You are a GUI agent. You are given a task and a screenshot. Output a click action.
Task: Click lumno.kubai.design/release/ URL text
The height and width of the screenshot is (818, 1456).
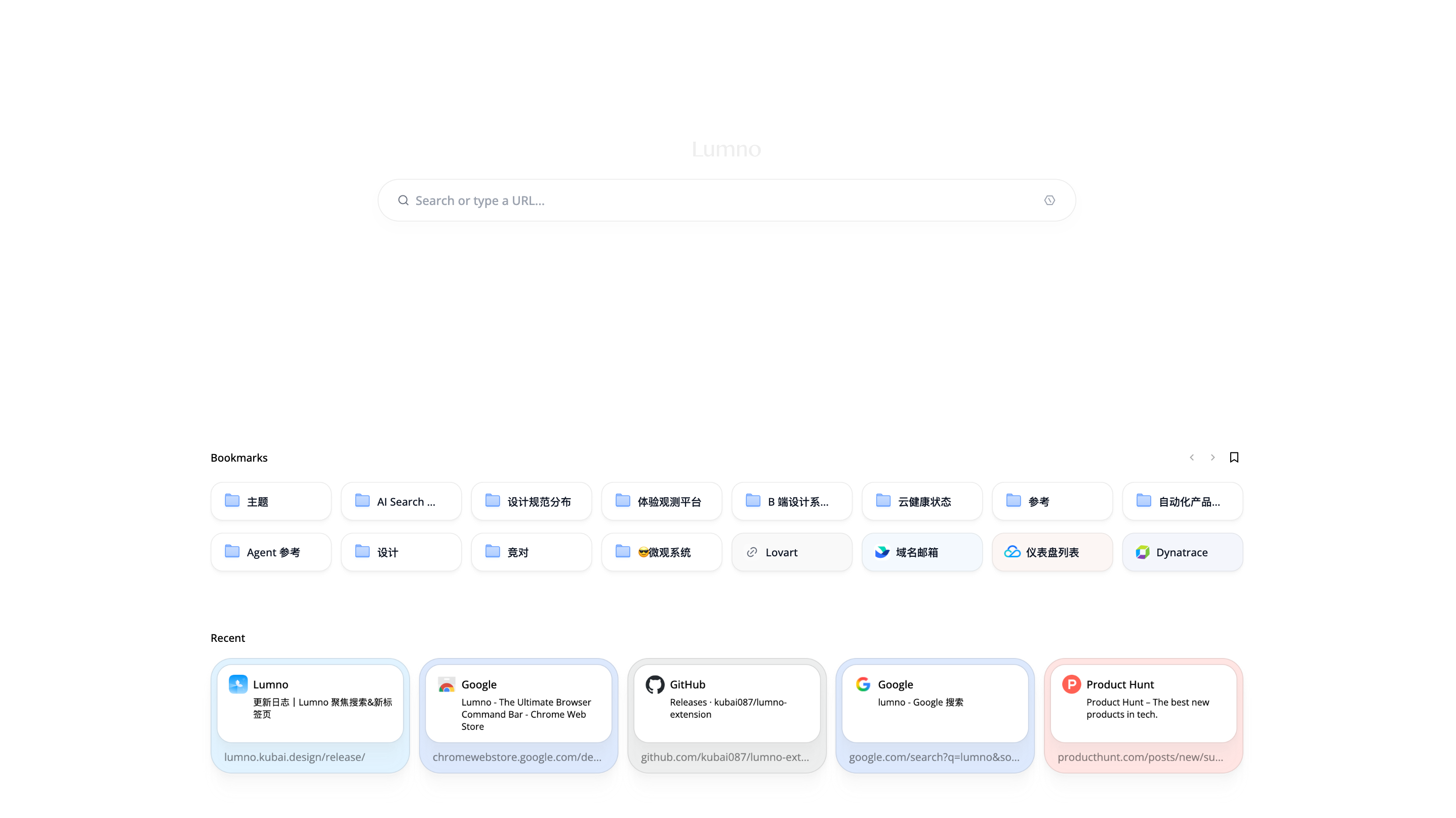pos(295,757)
